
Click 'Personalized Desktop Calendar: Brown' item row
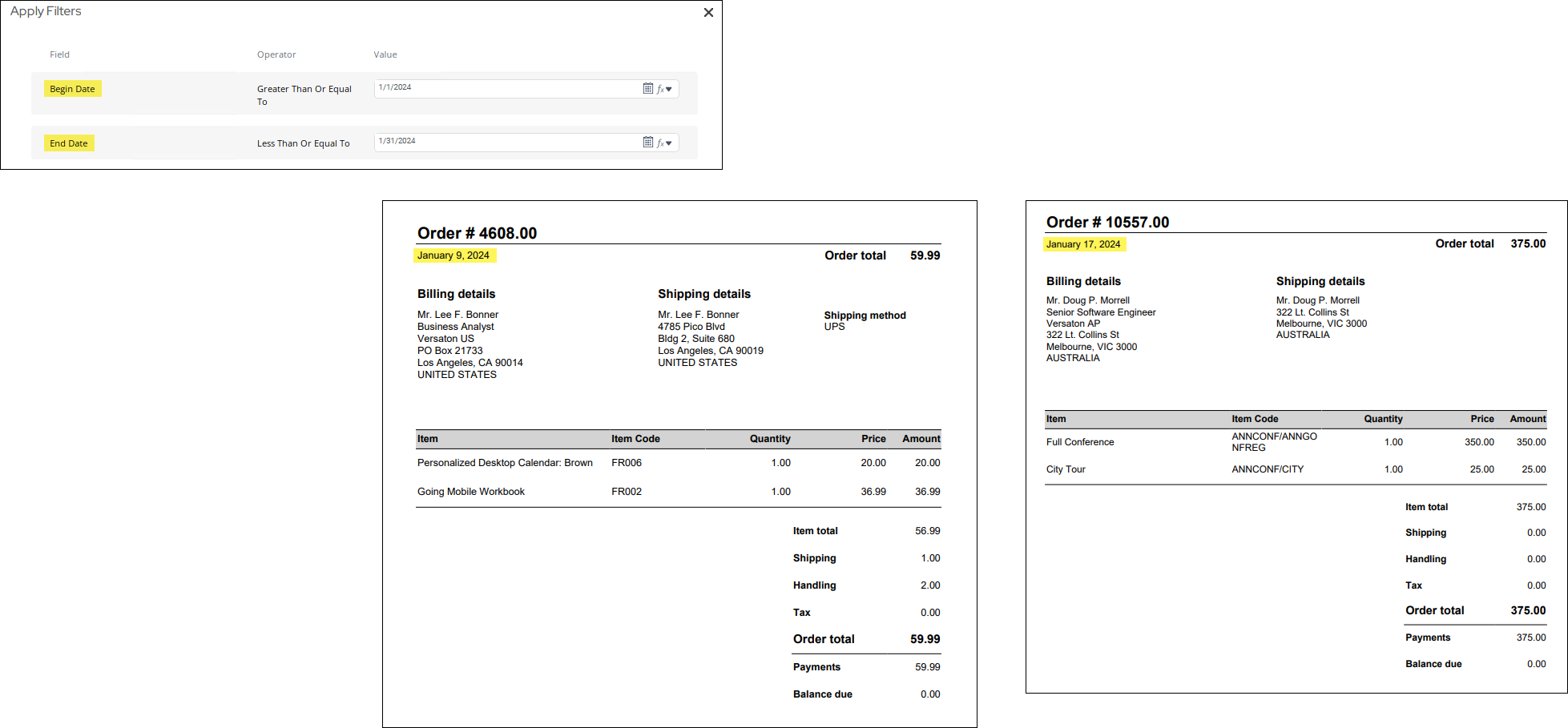point(505,463)
